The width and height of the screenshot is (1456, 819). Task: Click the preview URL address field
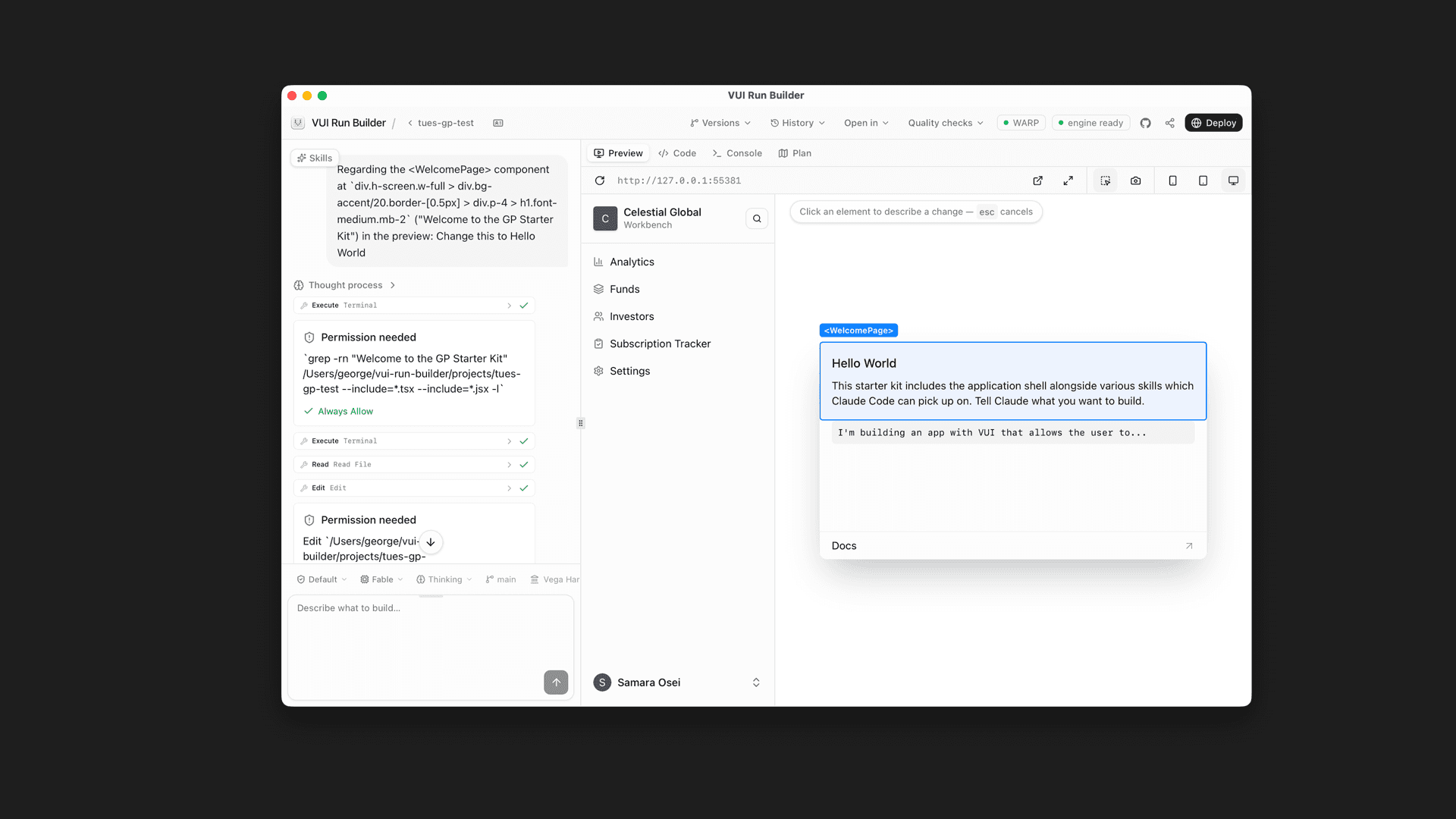tap(679, 180)
